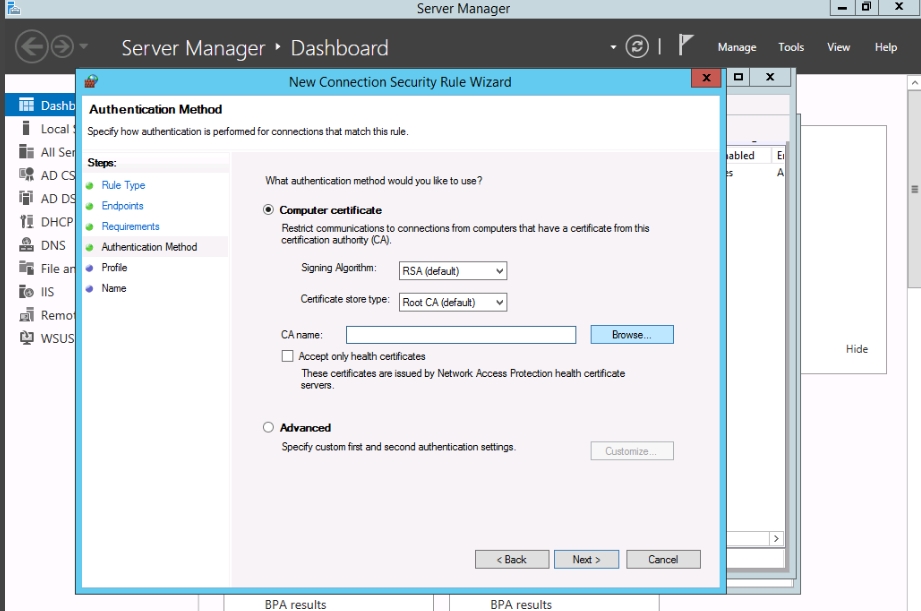921x611 pixels.
Task: Open the AD DS role icon
Action: [x=26, y=199]
